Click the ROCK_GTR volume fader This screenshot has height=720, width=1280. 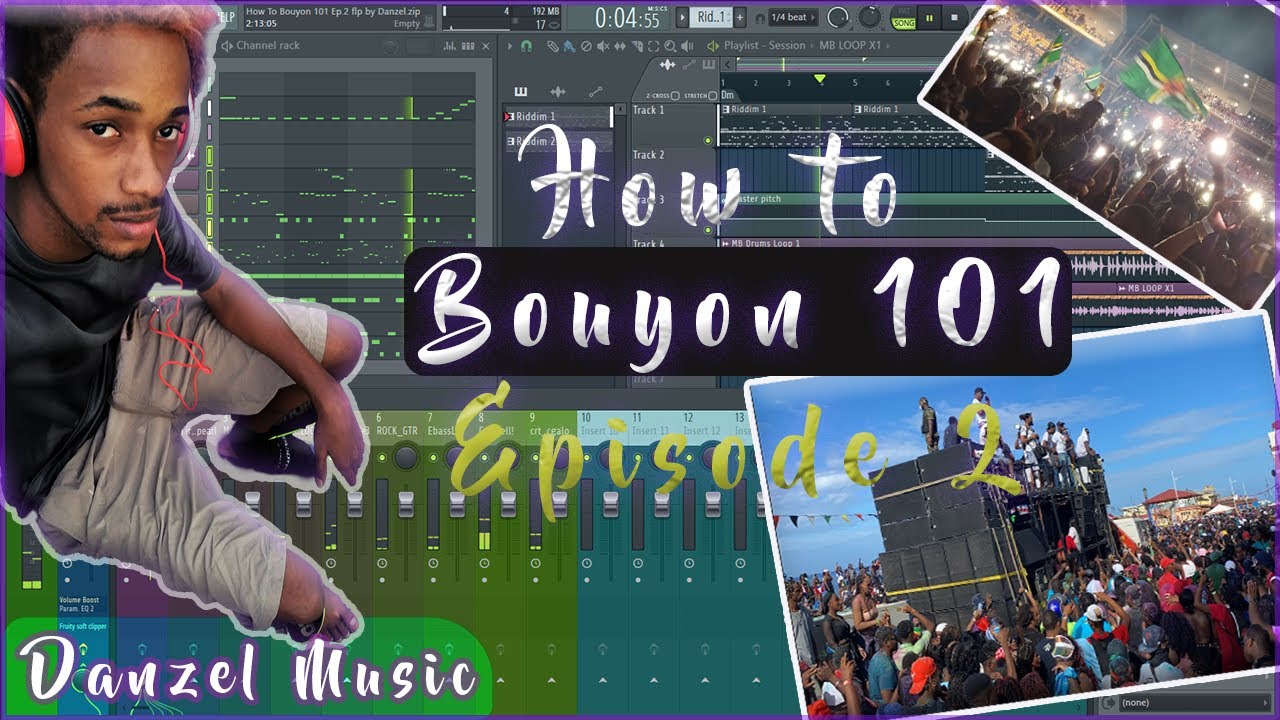coord(406,504)
